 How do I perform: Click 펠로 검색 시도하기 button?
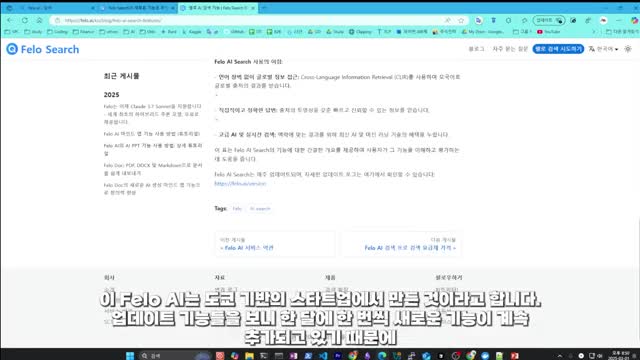(558, 49)
